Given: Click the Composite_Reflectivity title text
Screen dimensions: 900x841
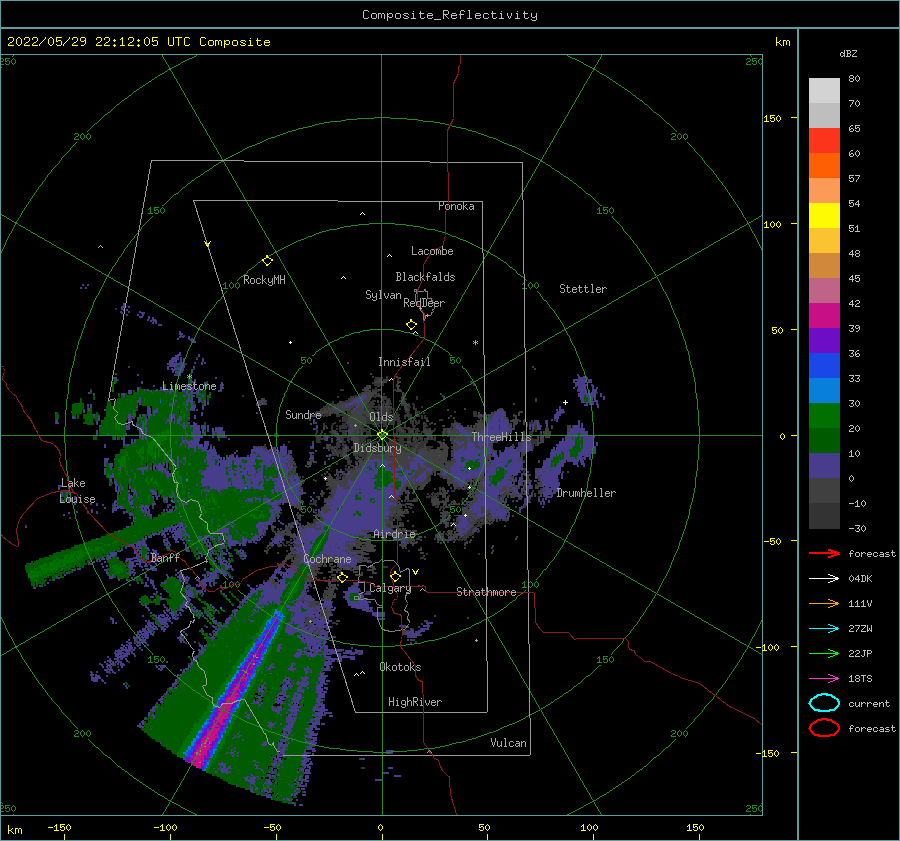Looking at the screenshot, I should 450,15.
